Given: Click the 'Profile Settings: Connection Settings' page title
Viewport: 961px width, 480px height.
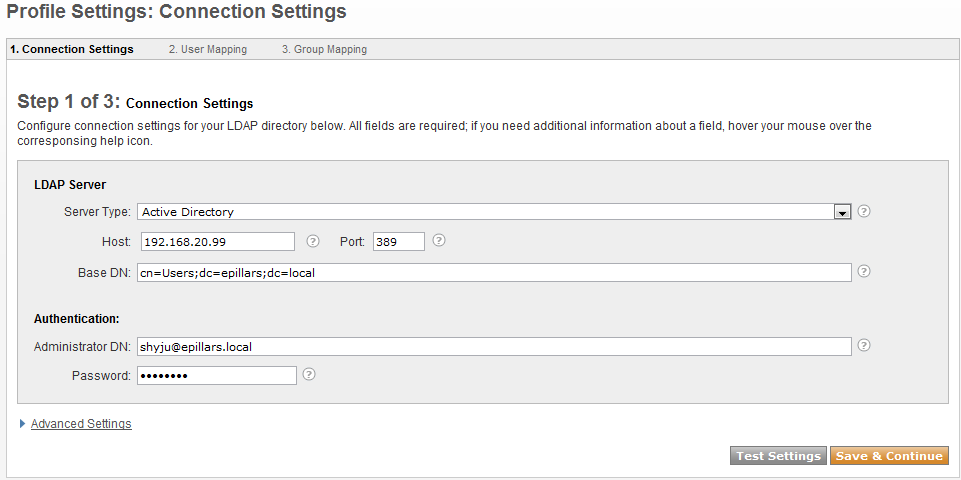Looking at the screenshot, I should tap(176, 11).
